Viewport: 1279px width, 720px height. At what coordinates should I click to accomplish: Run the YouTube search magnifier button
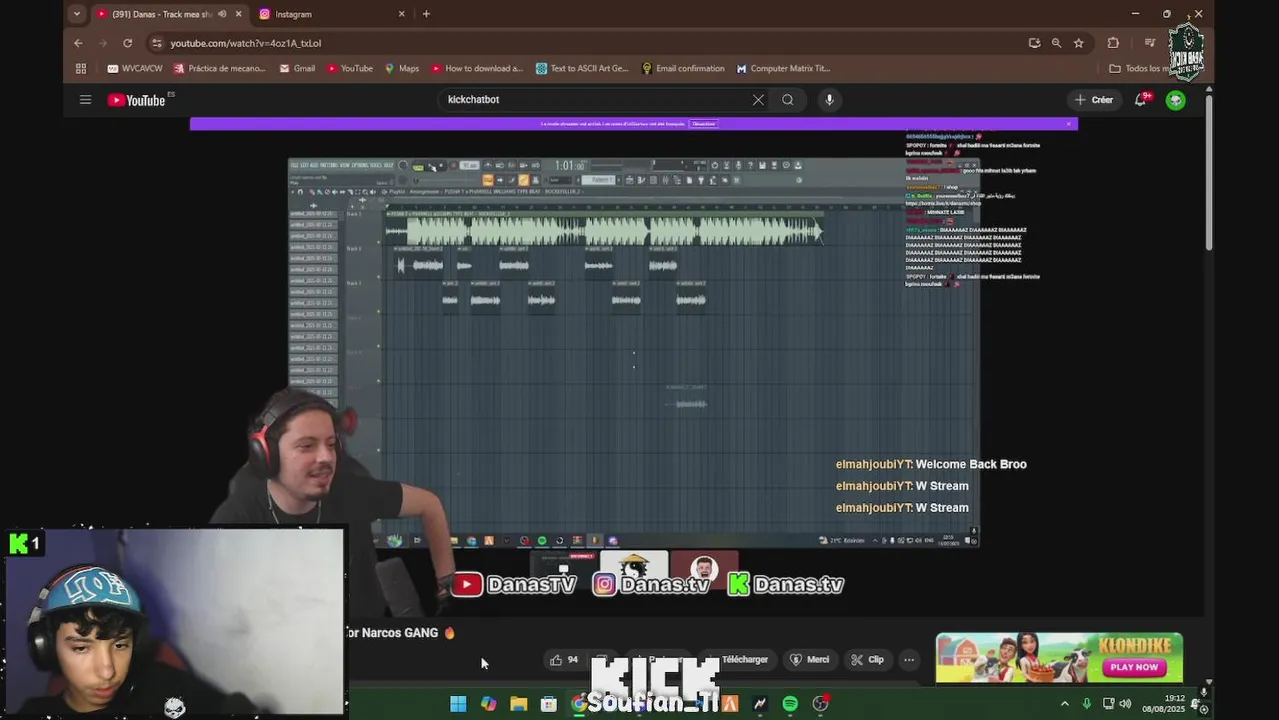click(788, 100)
